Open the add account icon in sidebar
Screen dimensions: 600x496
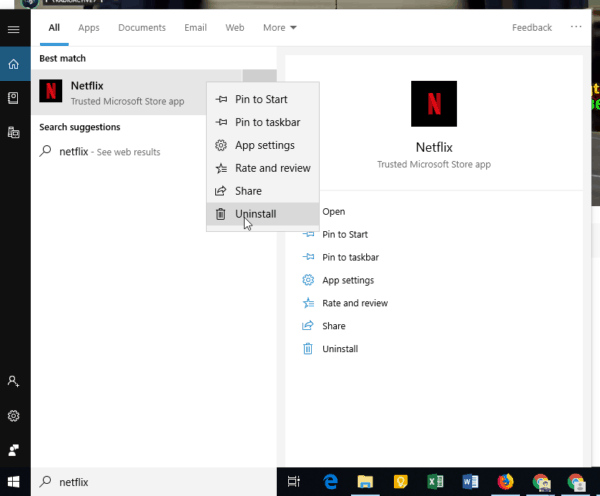[x=13, y=381]
